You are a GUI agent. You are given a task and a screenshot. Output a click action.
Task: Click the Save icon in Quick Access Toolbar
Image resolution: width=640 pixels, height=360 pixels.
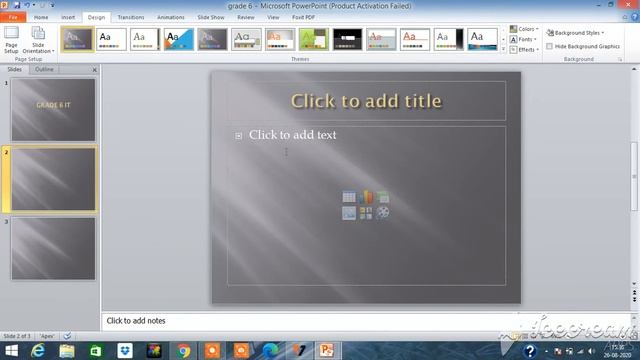pyautogui.click(x=17, y=5)
